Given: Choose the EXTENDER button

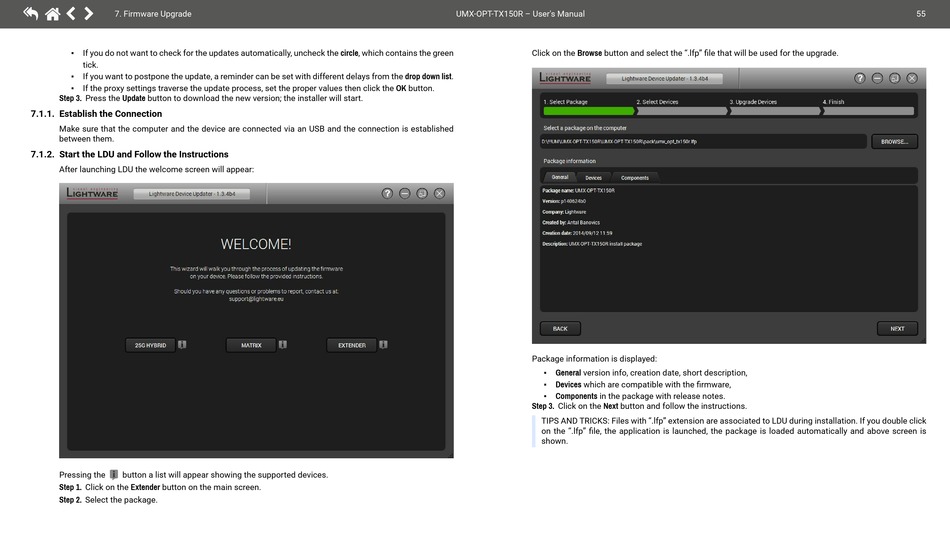Looking at the screenshot, I should [x=351, y=345].
